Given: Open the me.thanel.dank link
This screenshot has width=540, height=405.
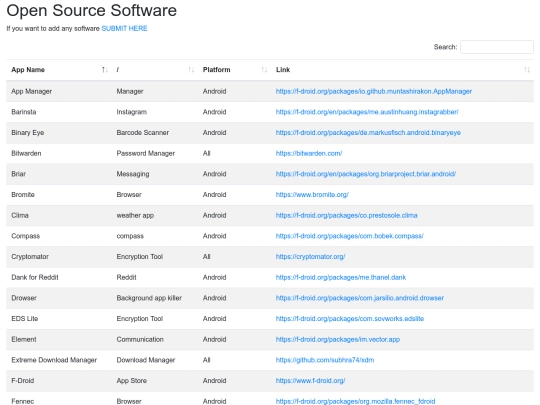Looking at the screenshot, I should (341, 277).
